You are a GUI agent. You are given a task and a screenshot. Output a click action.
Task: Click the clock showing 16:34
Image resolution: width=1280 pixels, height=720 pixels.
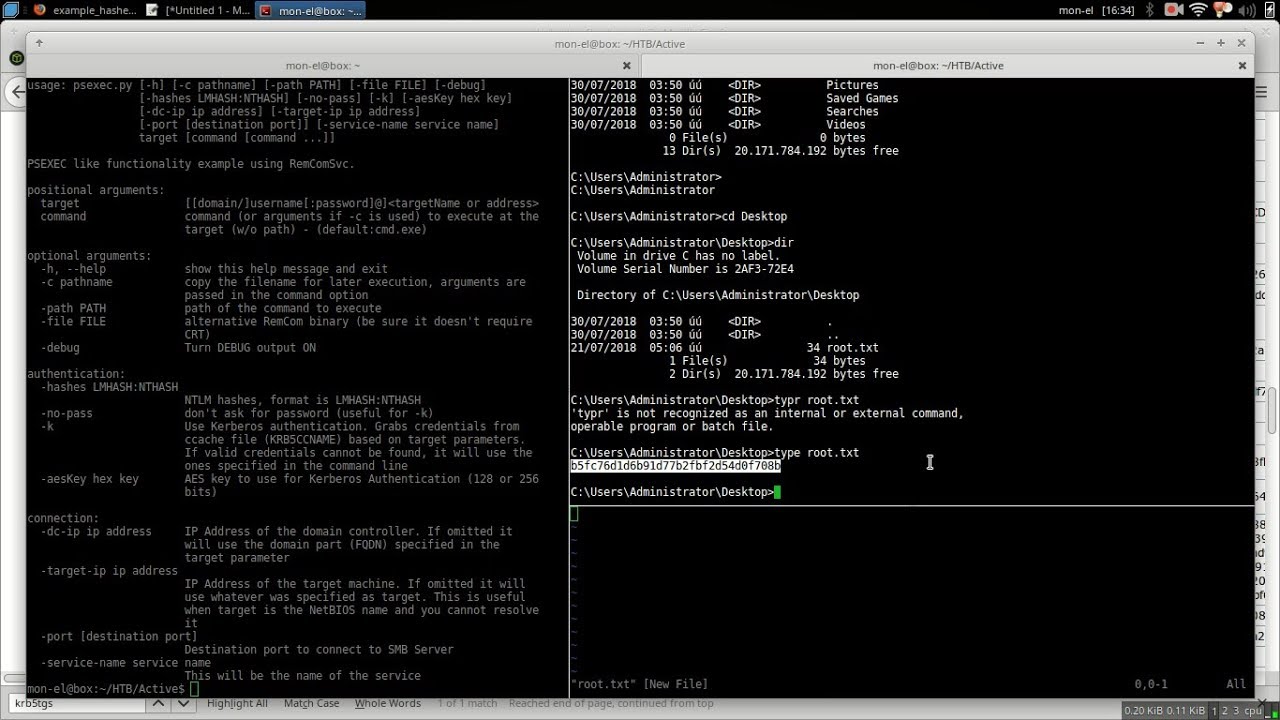tap(1118, 10)
